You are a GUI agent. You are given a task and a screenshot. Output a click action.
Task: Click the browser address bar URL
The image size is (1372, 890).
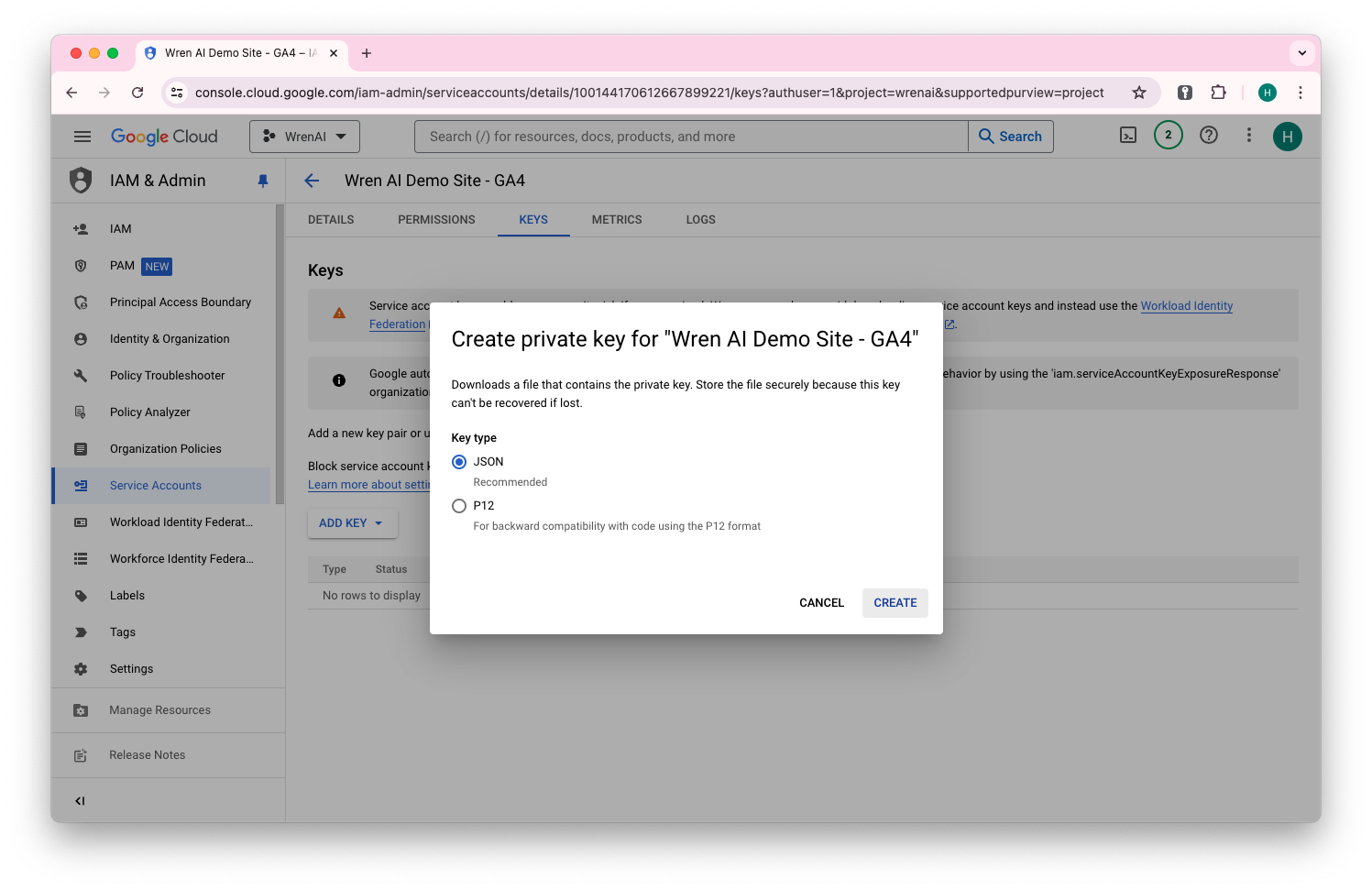coord(649,93)
